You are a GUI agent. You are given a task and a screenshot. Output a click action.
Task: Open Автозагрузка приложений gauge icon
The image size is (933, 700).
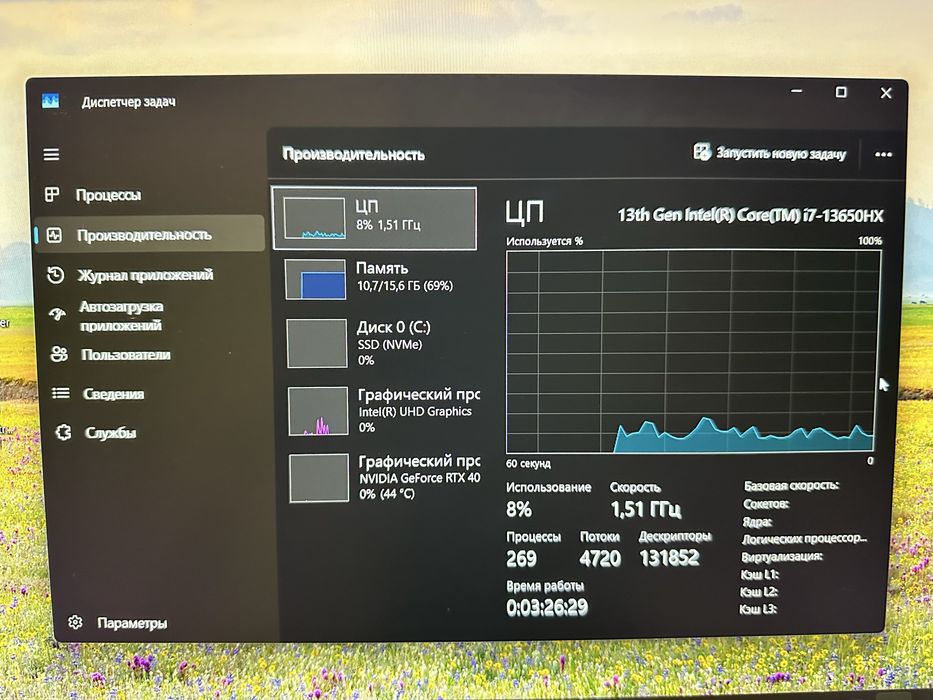pyautogui.click(x=58, y=314)
